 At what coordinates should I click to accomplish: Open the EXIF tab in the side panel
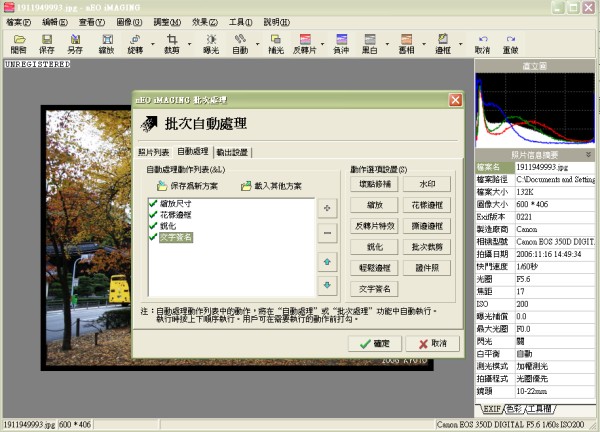491,409
